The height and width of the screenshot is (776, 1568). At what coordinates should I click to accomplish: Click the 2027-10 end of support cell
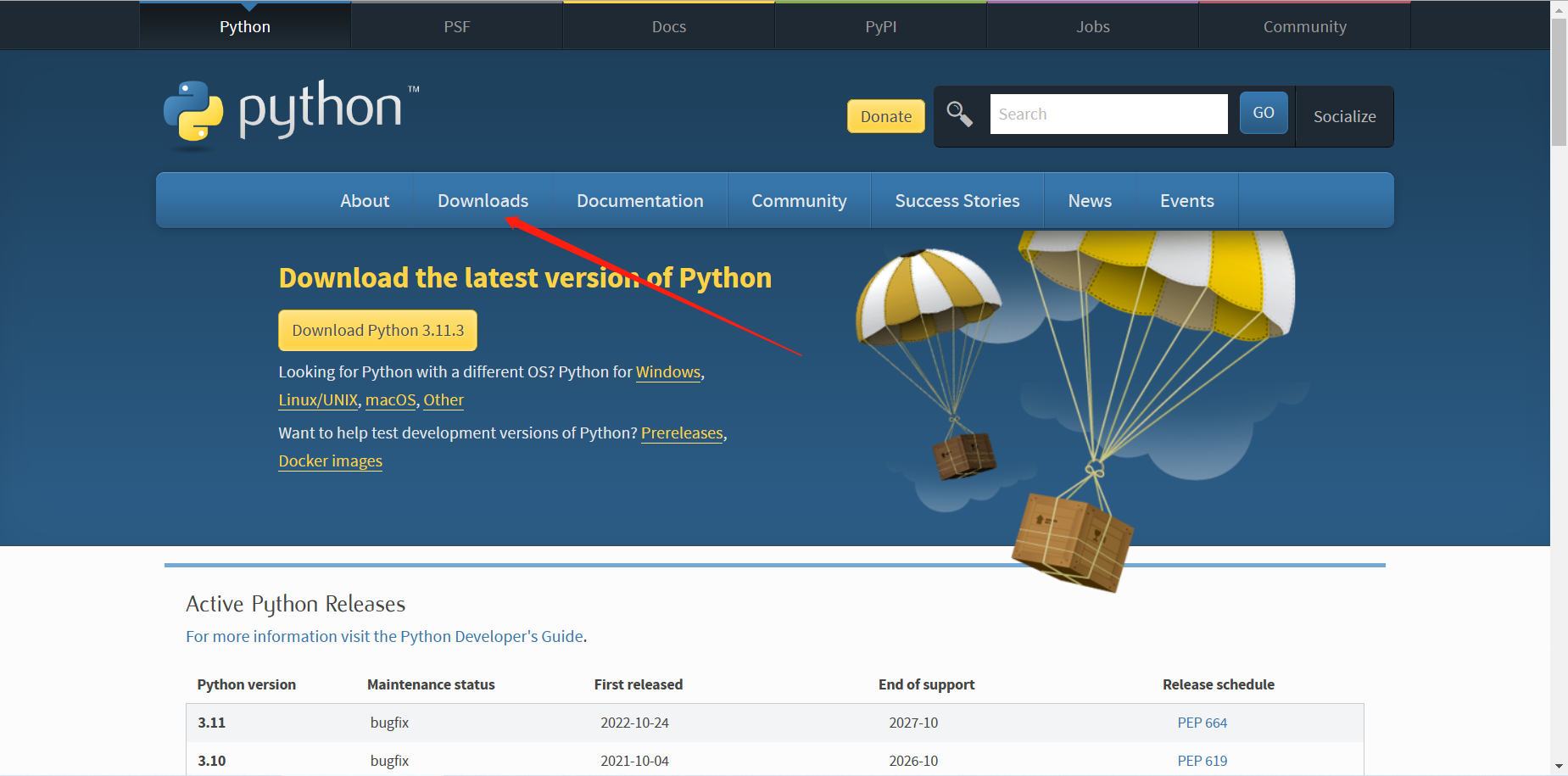click(913, 723)
